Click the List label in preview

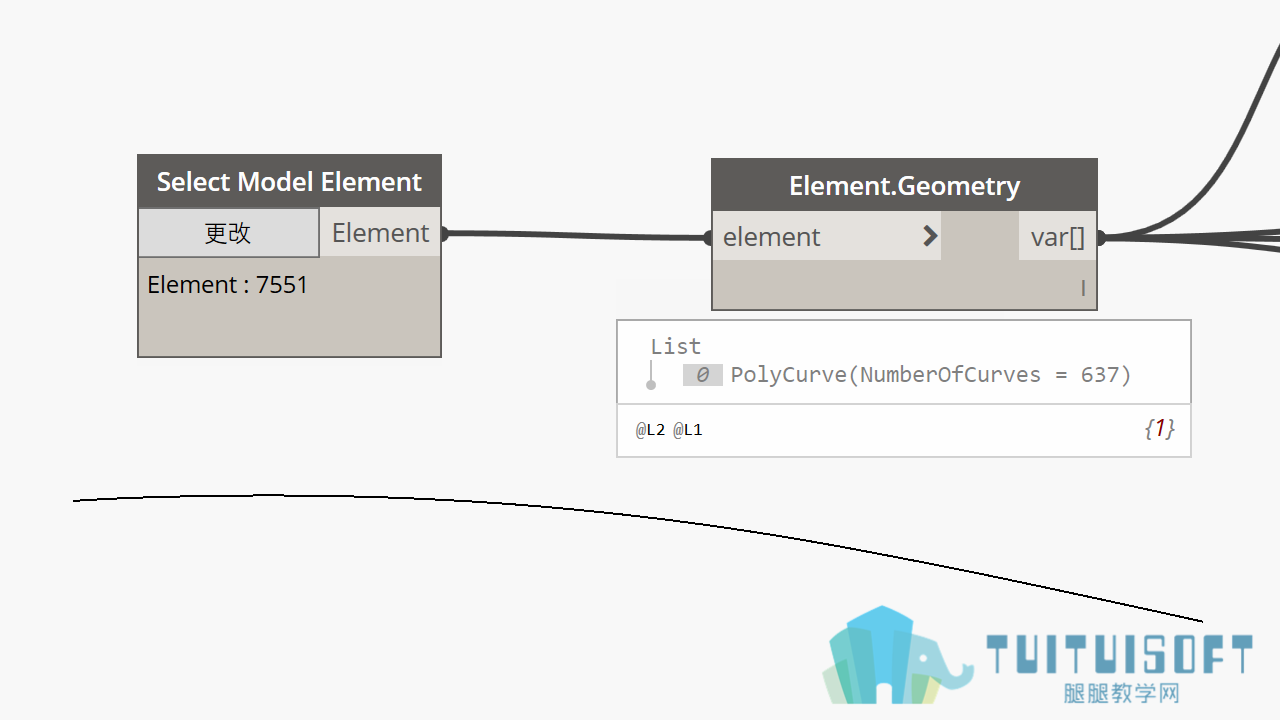point(676,346)
